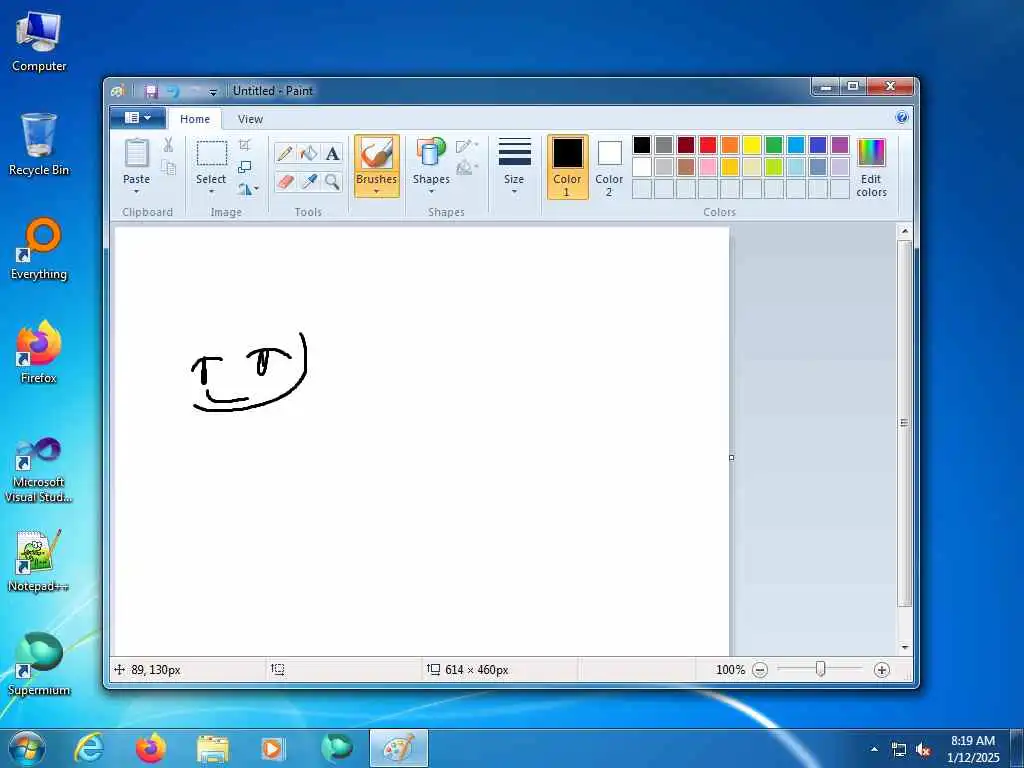Open Customize Quick Access Toolbar arrow
The height and width of the screenshot is (768, 1024).
(x=213, y=92)
